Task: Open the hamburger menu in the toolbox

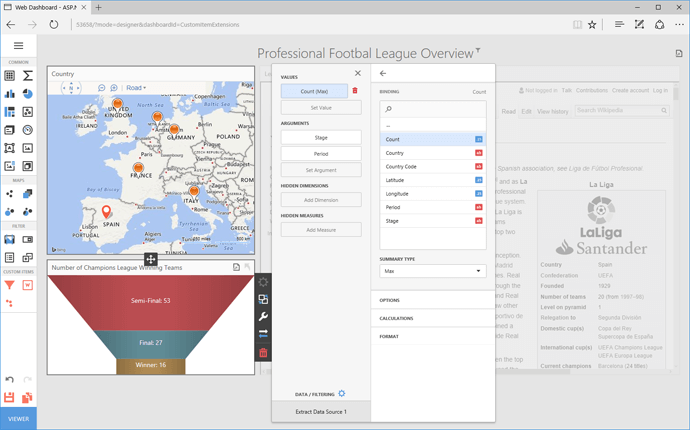Action: [x=18, y=46]
